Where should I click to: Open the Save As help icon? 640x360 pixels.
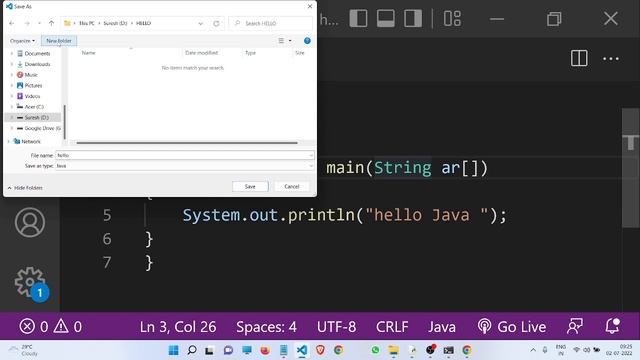tap(307, 41)
